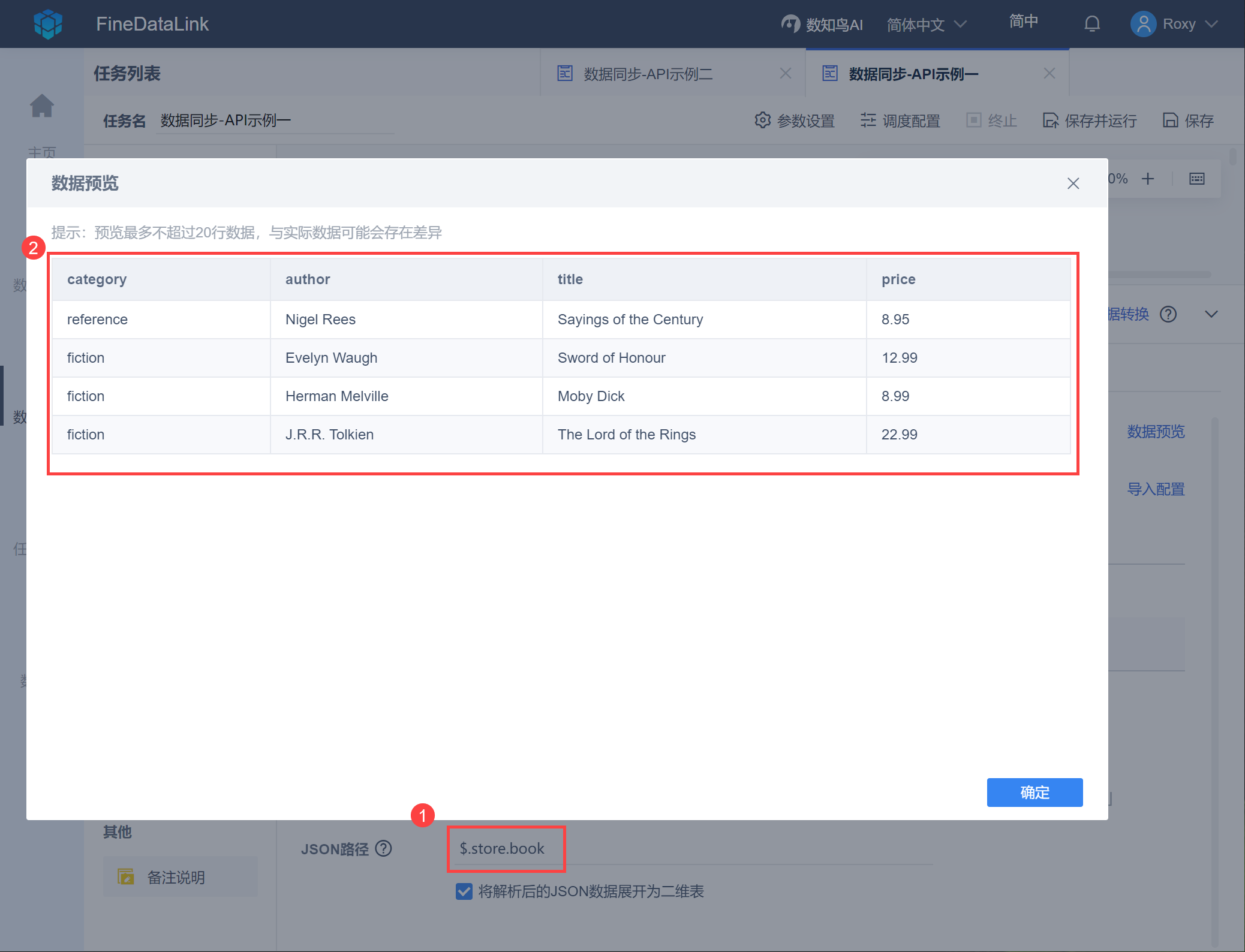This screenshot has height=952, width=1245.
Task: Click the home icon in sidebar
Action: (42, 106)
